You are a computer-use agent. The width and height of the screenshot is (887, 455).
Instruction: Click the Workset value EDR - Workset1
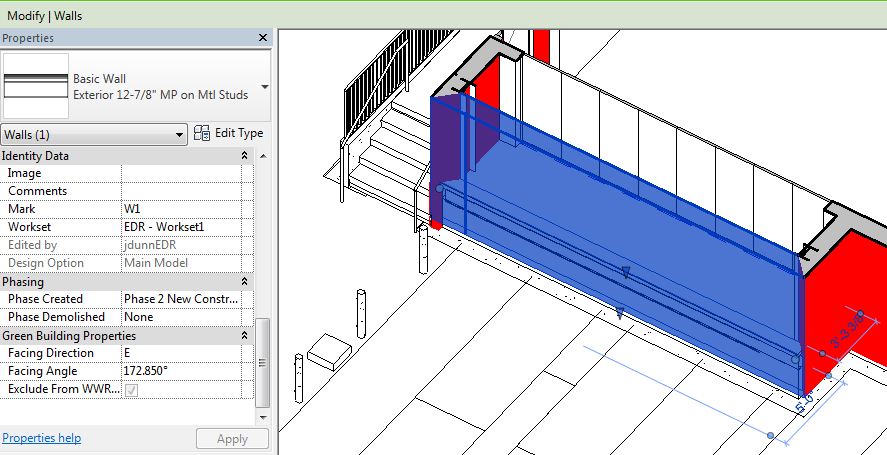[181, 227]
